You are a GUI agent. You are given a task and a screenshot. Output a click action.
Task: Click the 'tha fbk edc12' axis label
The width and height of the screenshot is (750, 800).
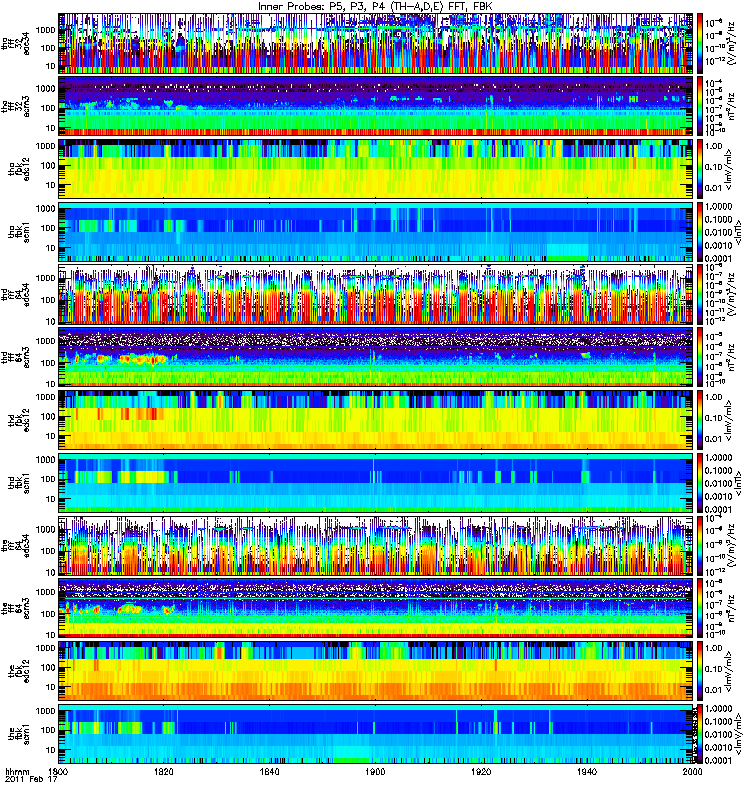tap(19, 169)
